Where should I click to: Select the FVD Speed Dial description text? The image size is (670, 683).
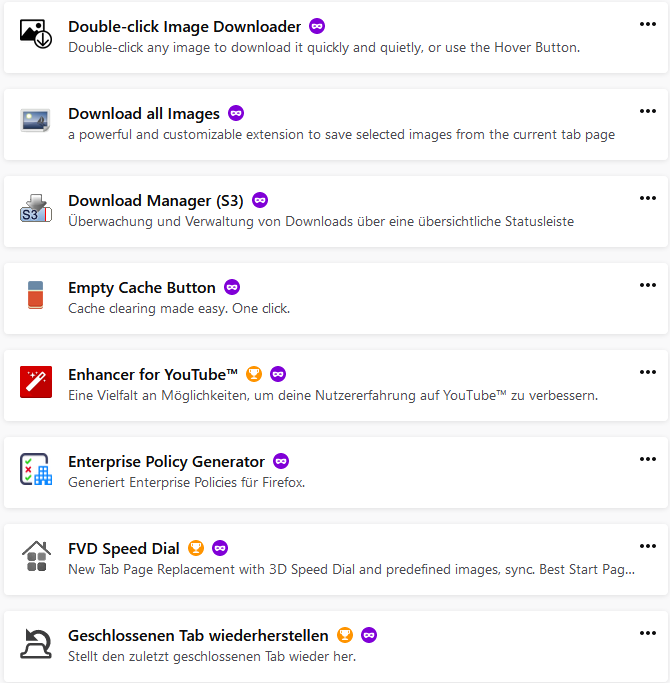tap(350, 568)
